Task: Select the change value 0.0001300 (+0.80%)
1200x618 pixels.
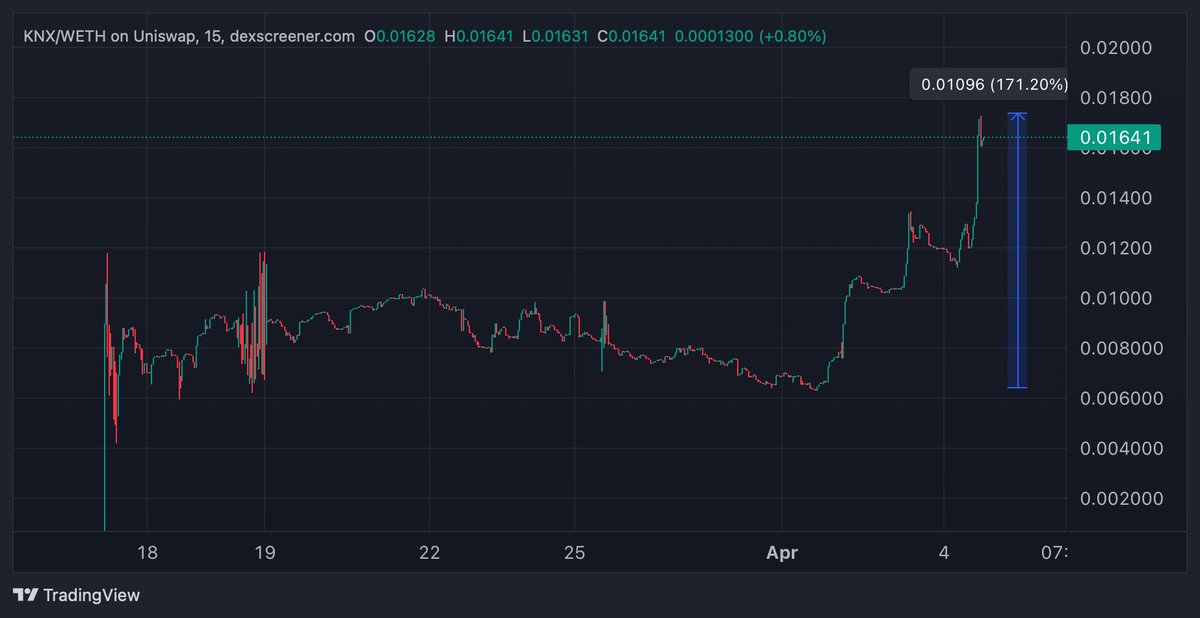Action: tap(751, 36)
